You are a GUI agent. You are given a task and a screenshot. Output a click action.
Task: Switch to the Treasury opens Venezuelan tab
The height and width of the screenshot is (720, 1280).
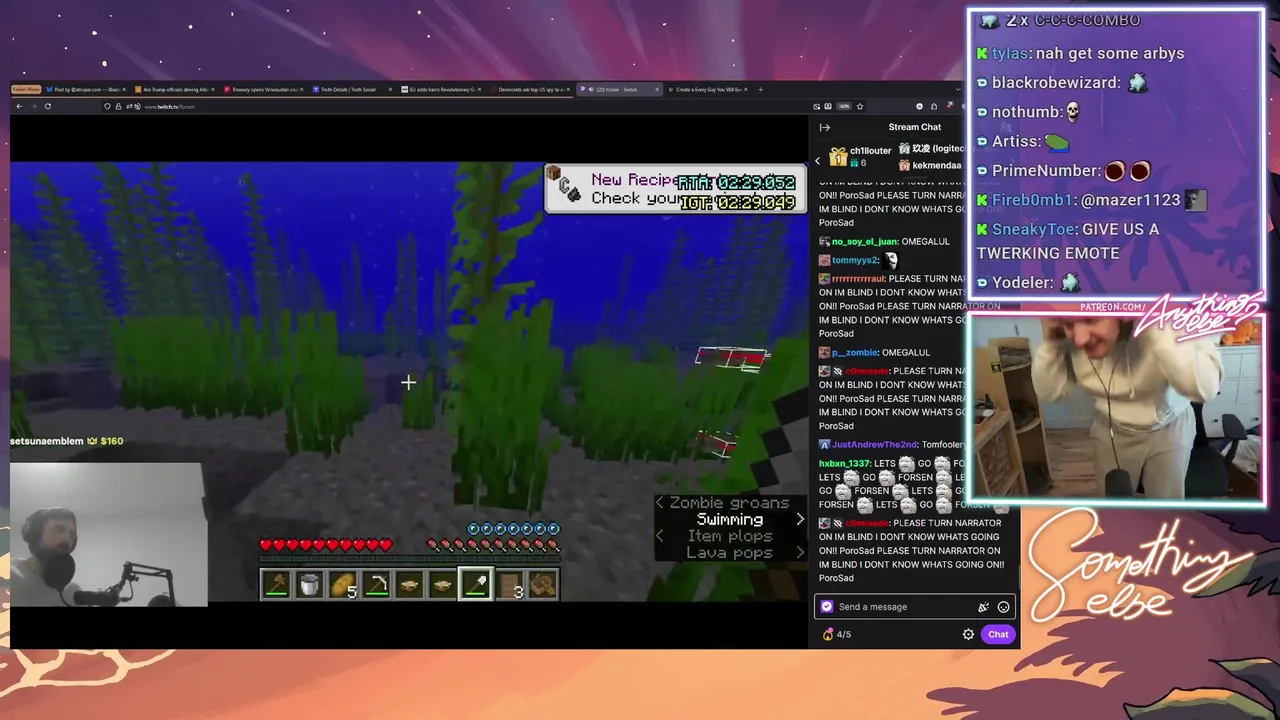coord(264,89)
